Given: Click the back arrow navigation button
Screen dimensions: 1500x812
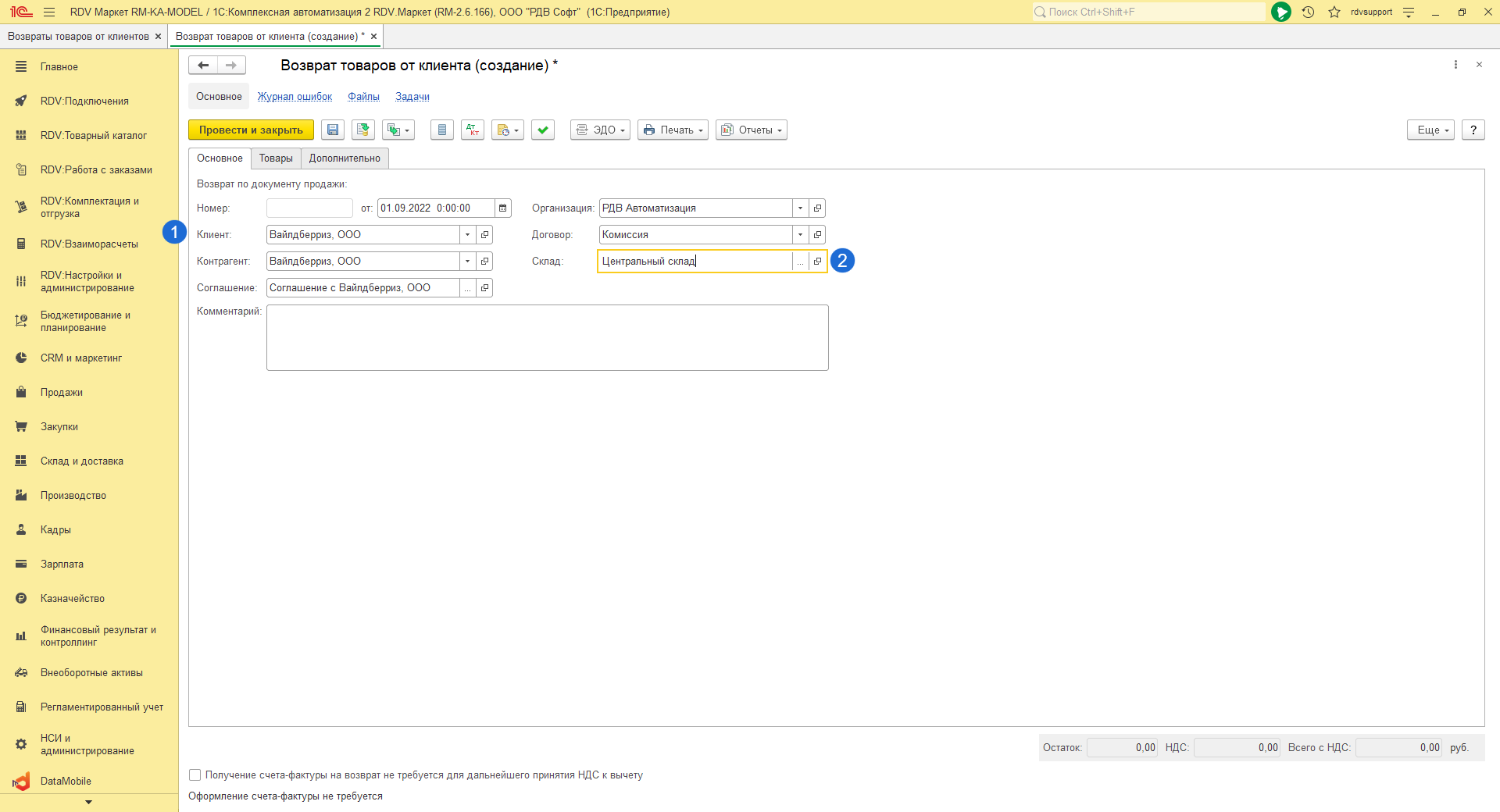Looking at the screenshot, I should 203,66.
